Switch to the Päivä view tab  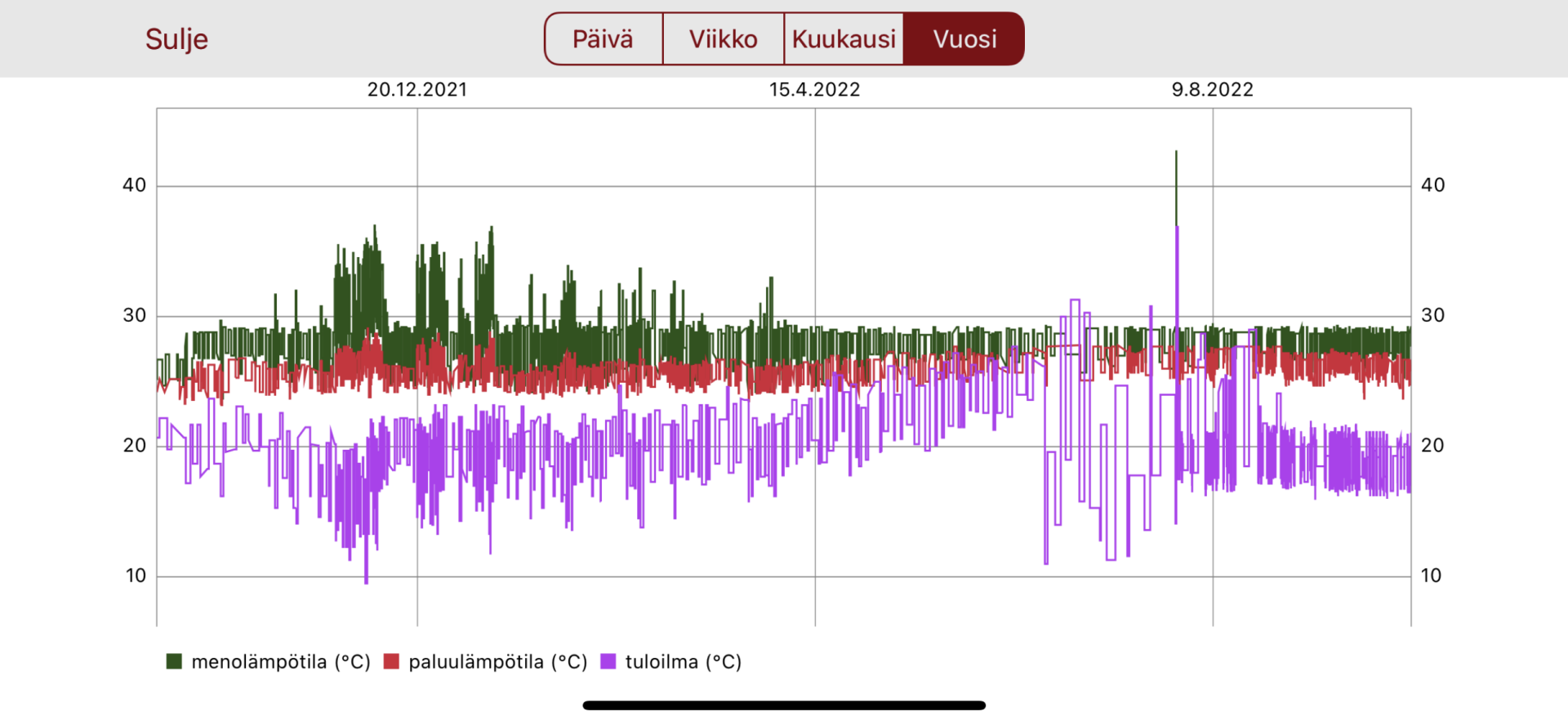[603, 39]
